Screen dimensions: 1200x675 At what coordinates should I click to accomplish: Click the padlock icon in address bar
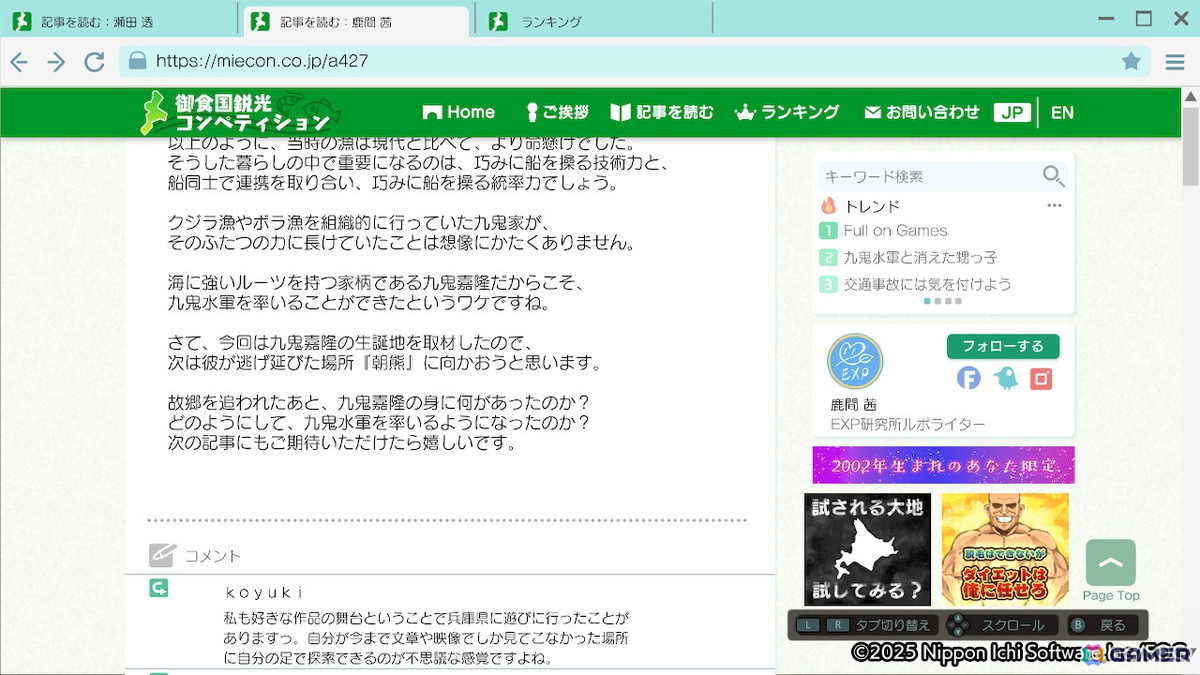[x=137, y=61]
